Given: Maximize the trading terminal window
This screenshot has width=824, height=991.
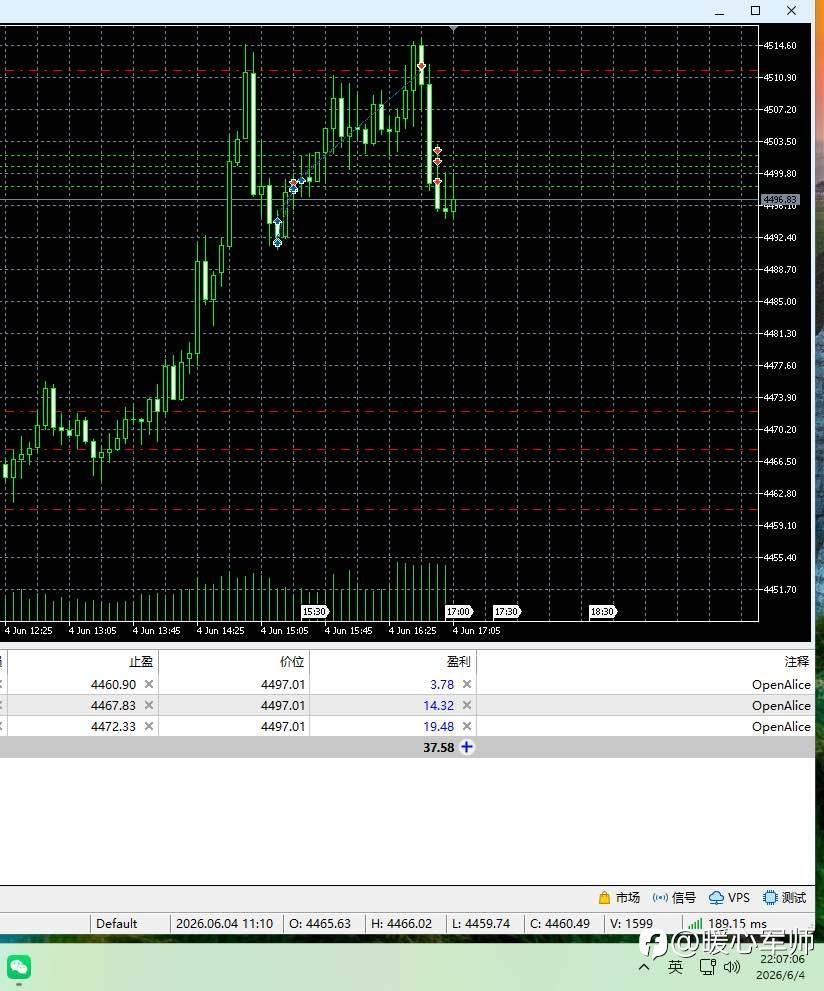Looking at the screenshot, I should click(755, 11).
